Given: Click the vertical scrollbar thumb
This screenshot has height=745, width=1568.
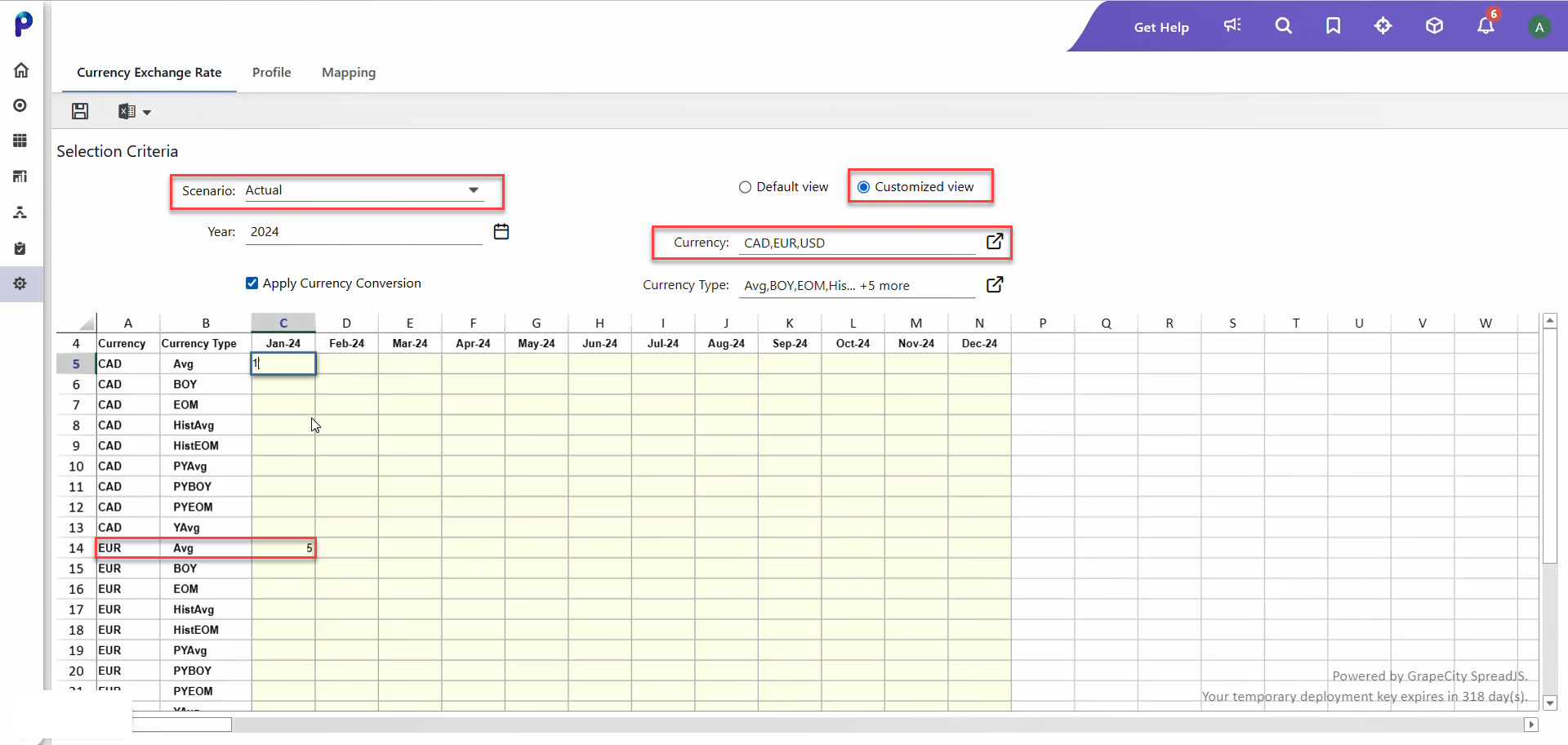Looking at the screenshot, I should (1549, 446).
